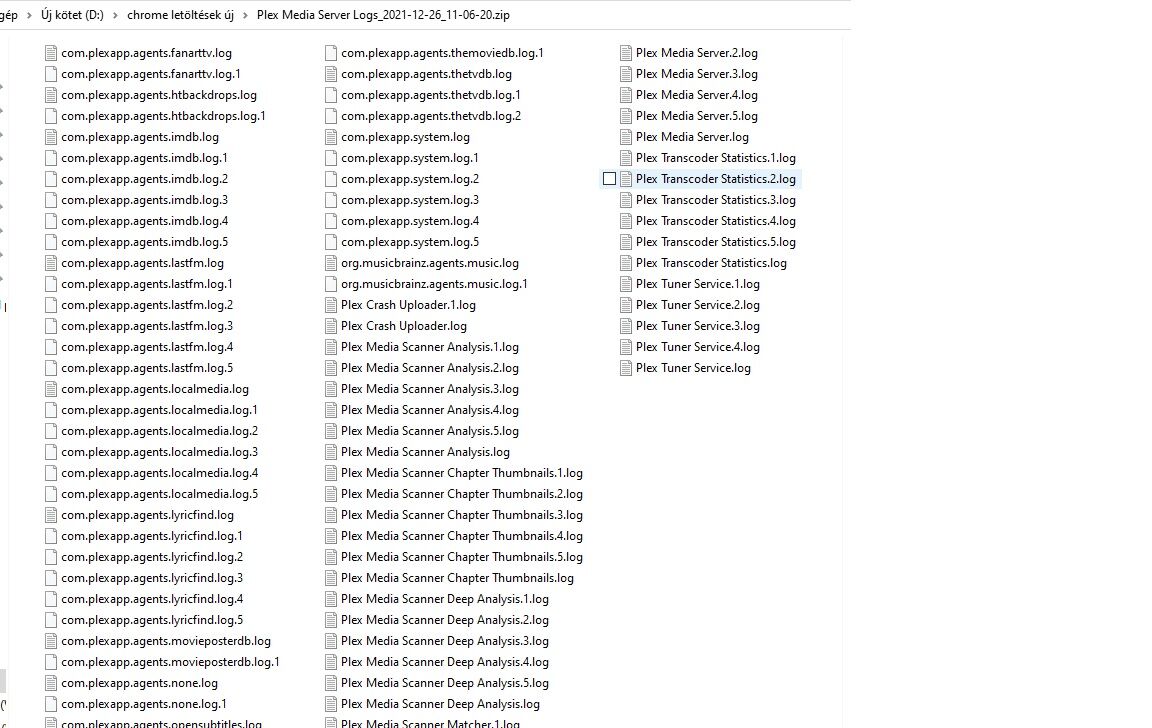Screen dimensions: 1152x728
Task: Tick the checkbox for Plex Transcoder Statistics.2.log
Action: click(x=609, y=179)
